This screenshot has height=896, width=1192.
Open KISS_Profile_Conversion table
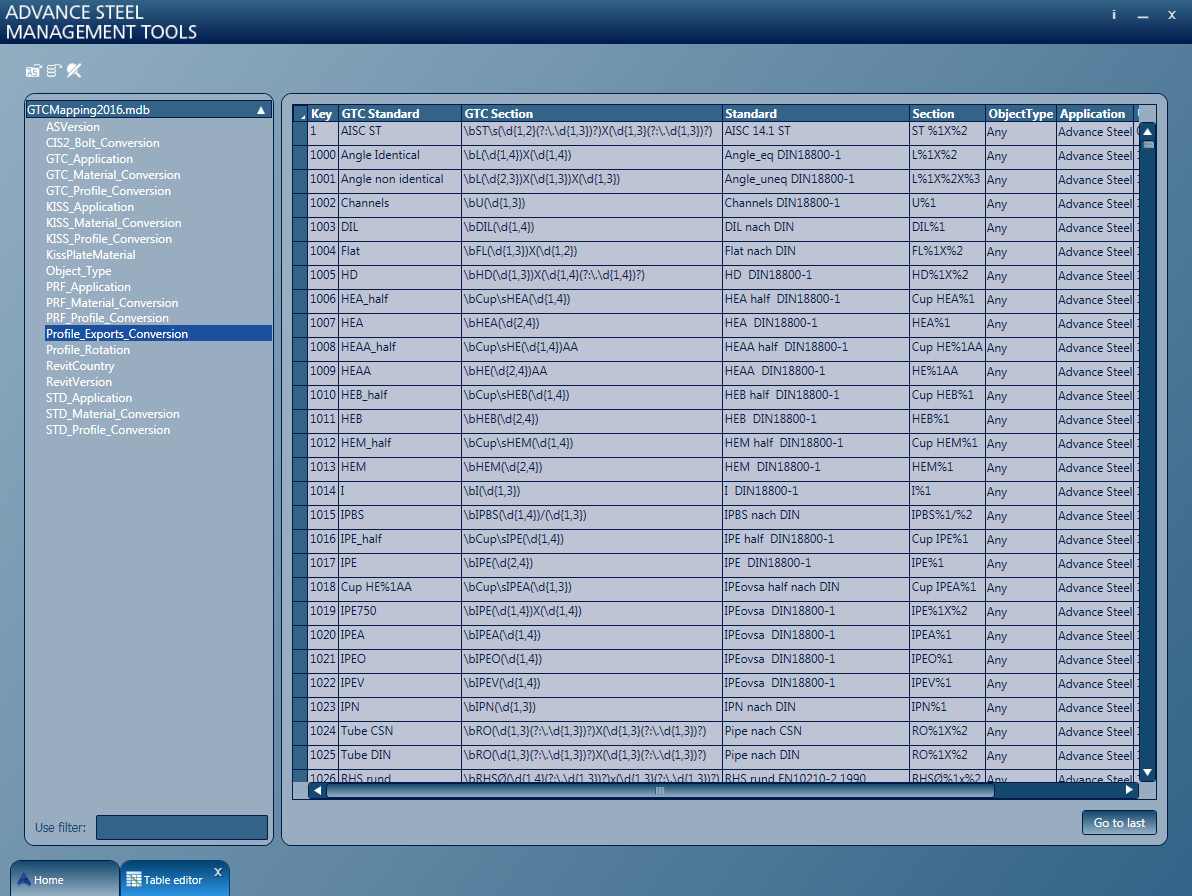click(x=109, y=239)
